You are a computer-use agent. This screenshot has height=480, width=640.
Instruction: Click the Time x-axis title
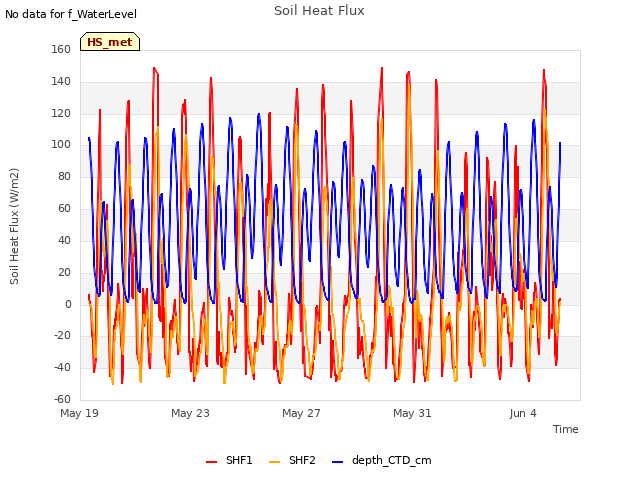566,429
